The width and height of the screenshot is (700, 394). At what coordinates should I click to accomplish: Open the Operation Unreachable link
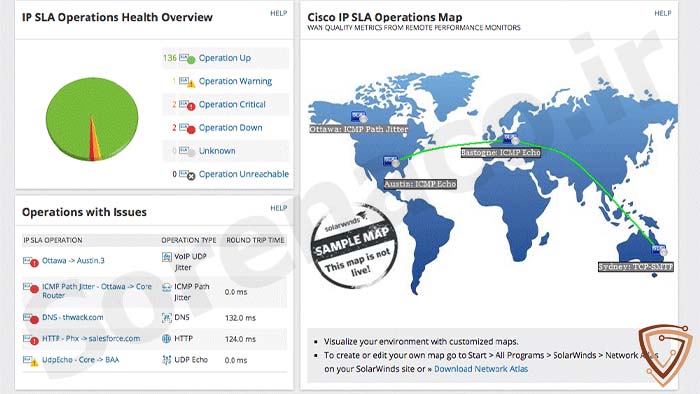point(244,174)
